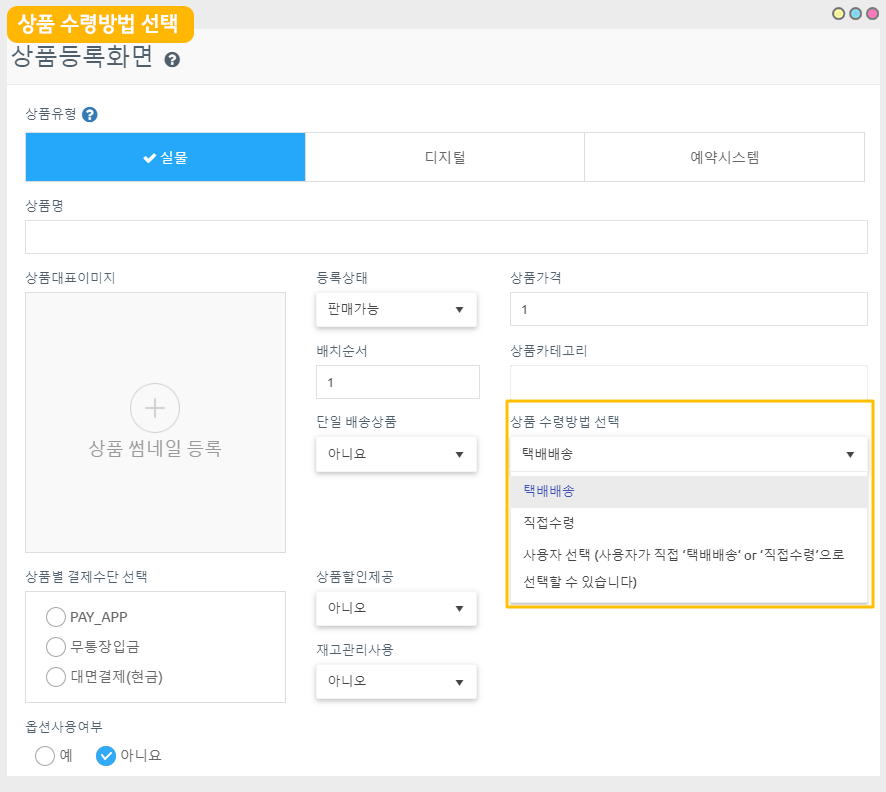The width and height of the screenshot is (886, 792).
Task: Select PAY_APP payment radio button
Action: pyautogui.click(x=56, y=617)
